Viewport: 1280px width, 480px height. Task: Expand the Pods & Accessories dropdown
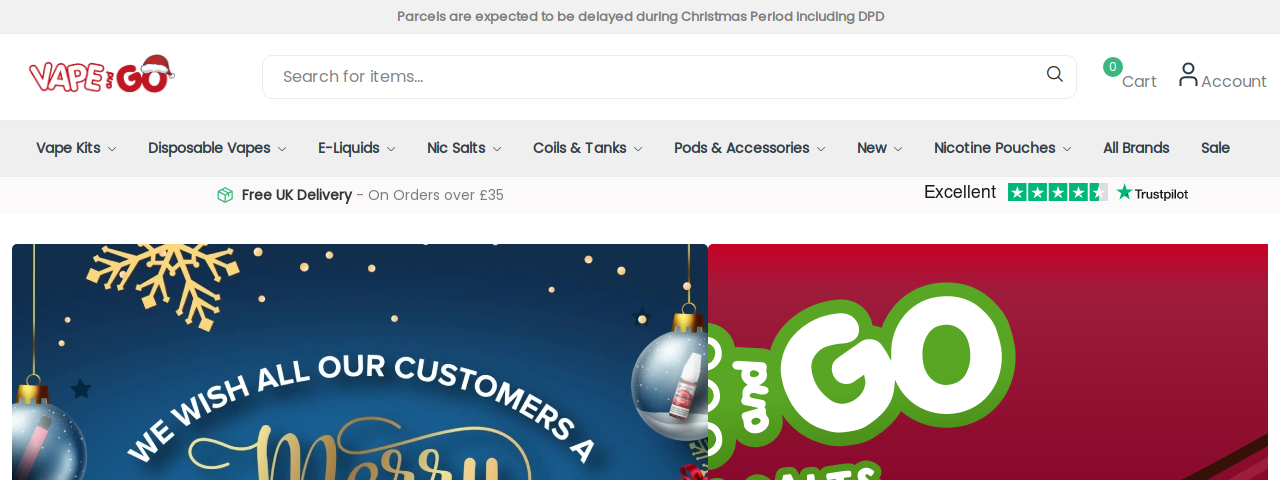(750, 148)
